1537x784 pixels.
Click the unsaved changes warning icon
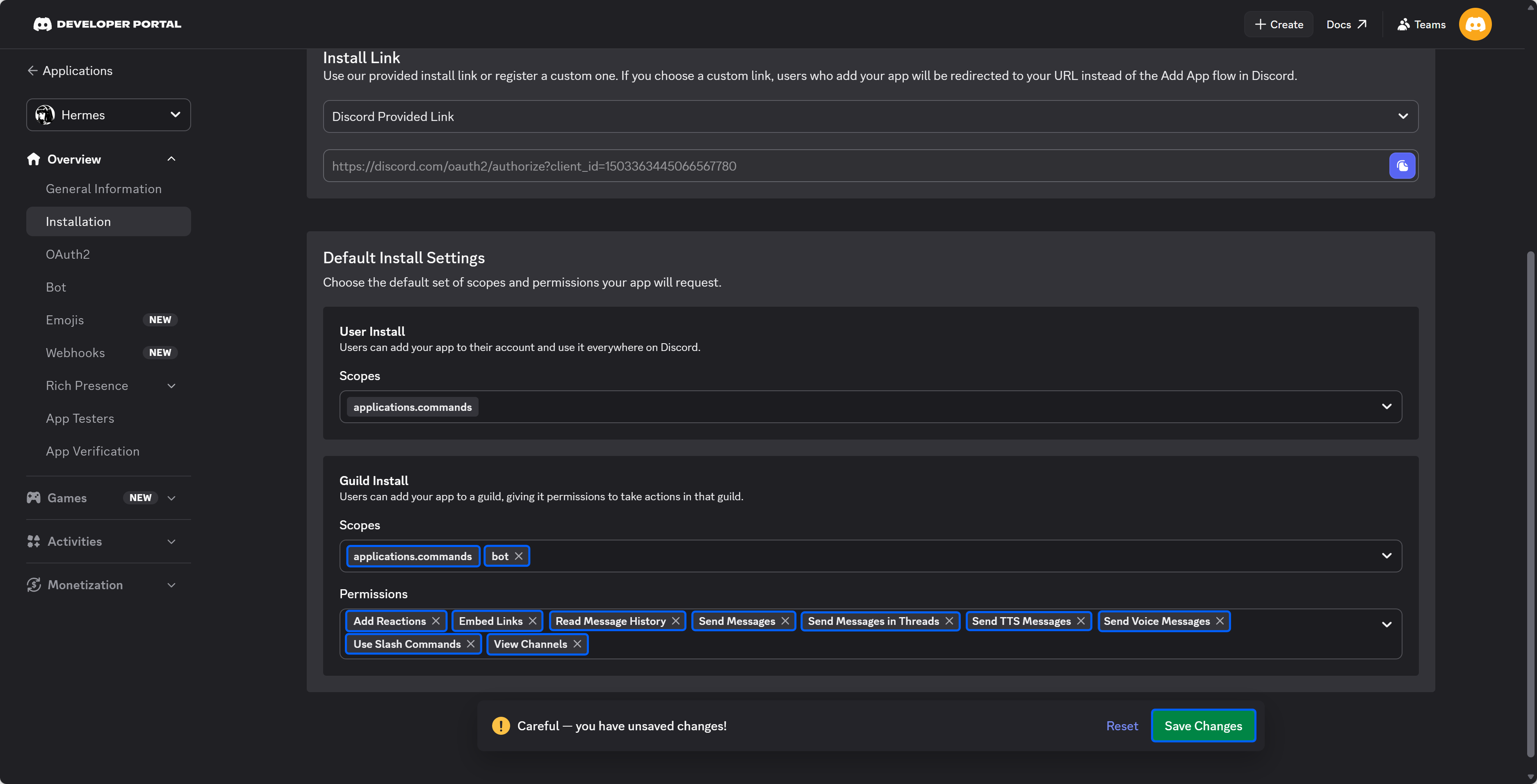point(501,725)
